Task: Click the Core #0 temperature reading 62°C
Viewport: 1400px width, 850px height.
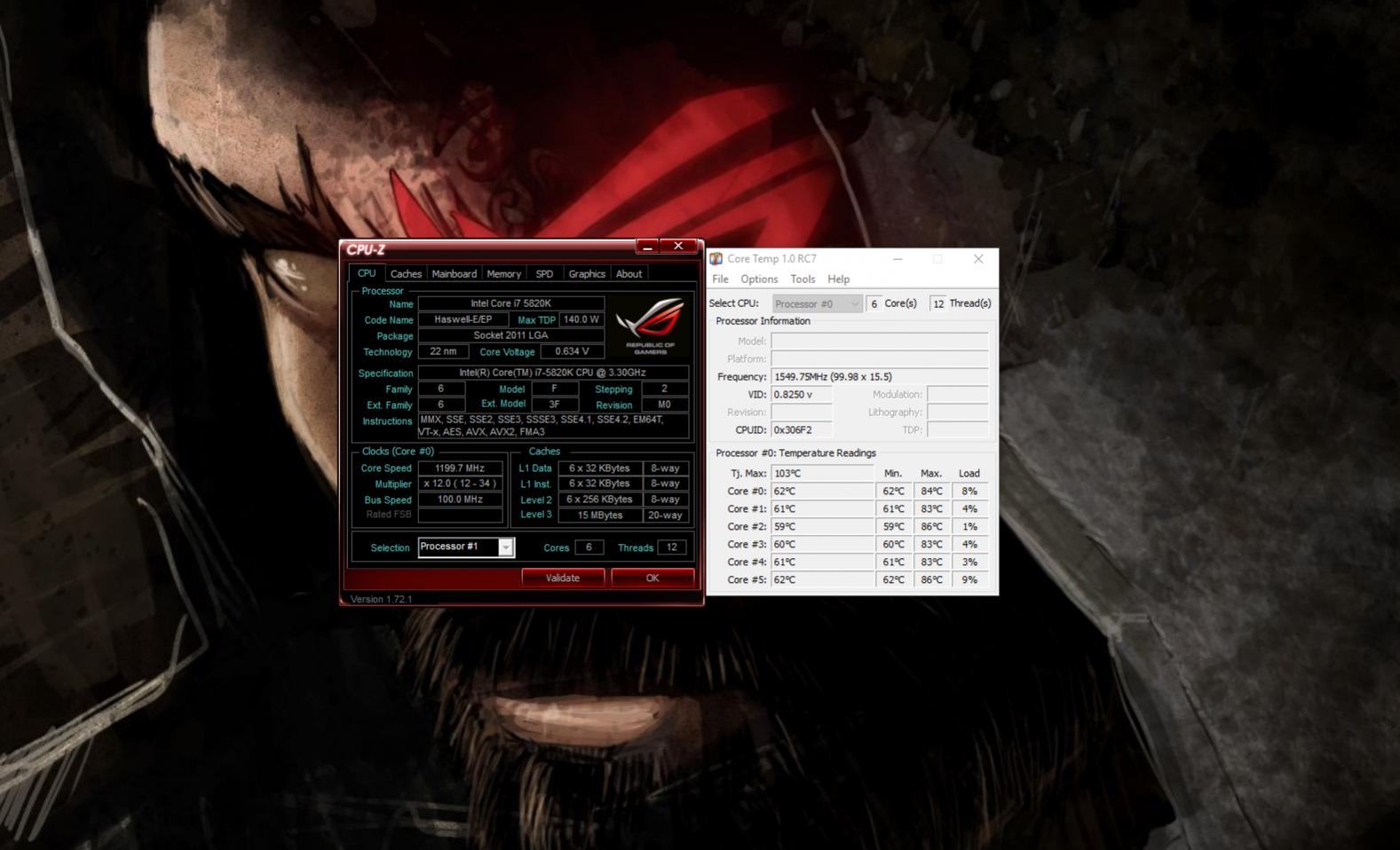Action: click(822, 491)
